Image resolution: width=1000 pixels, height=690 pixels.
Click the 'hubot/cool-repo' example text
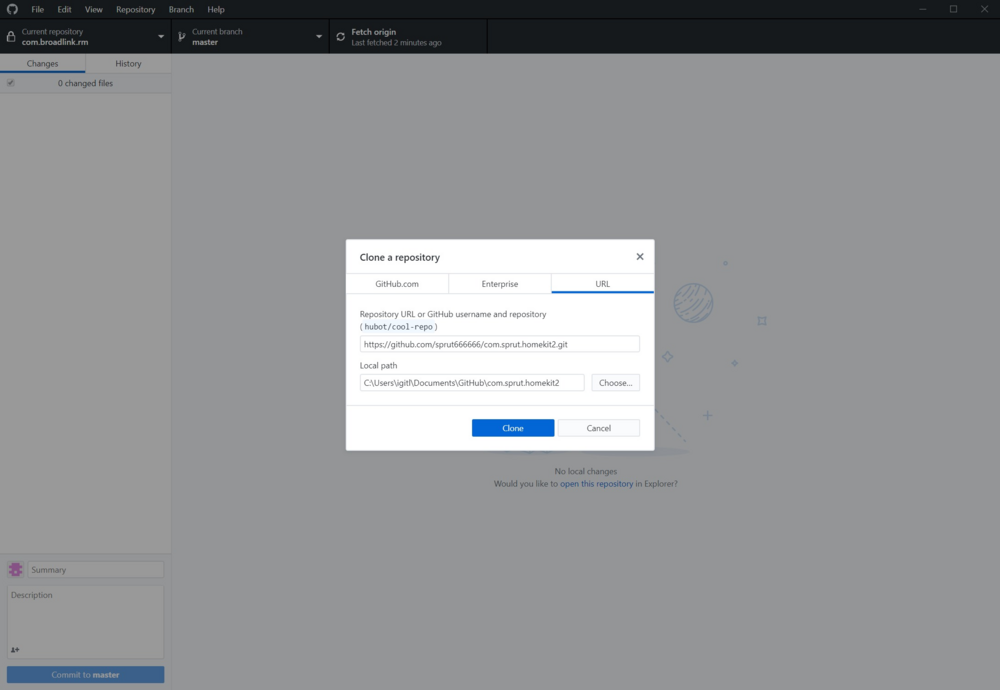[399, 327]
